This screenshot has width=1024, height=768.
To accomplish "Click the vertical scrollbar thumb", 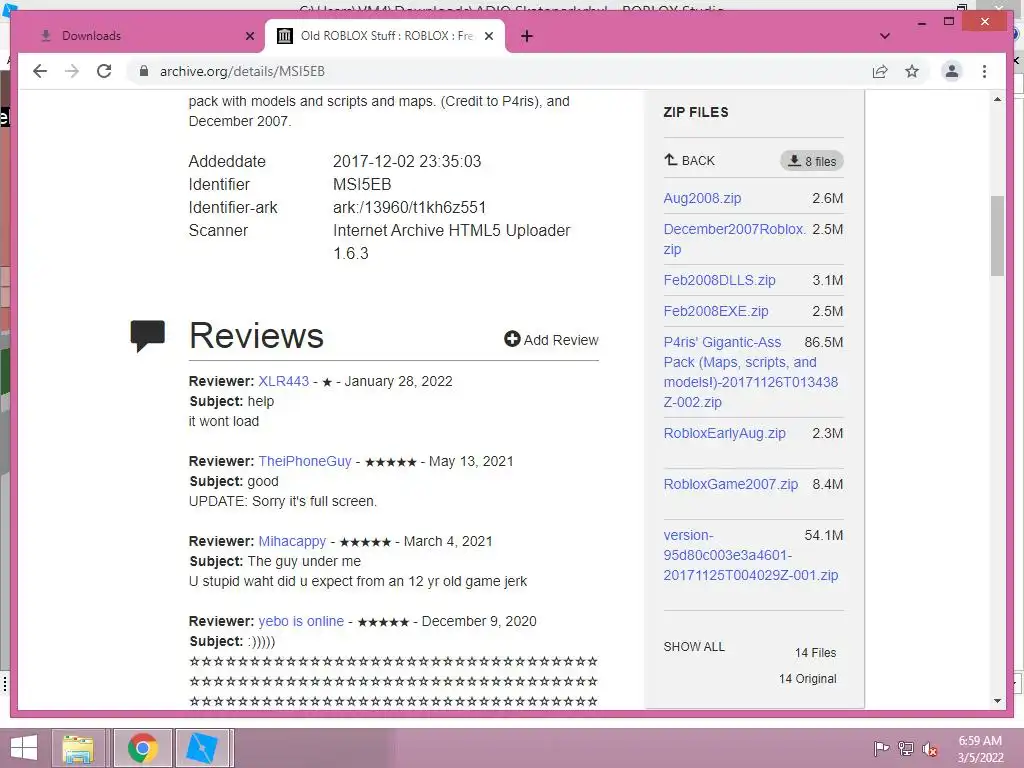I will click(x=997, y=236).
